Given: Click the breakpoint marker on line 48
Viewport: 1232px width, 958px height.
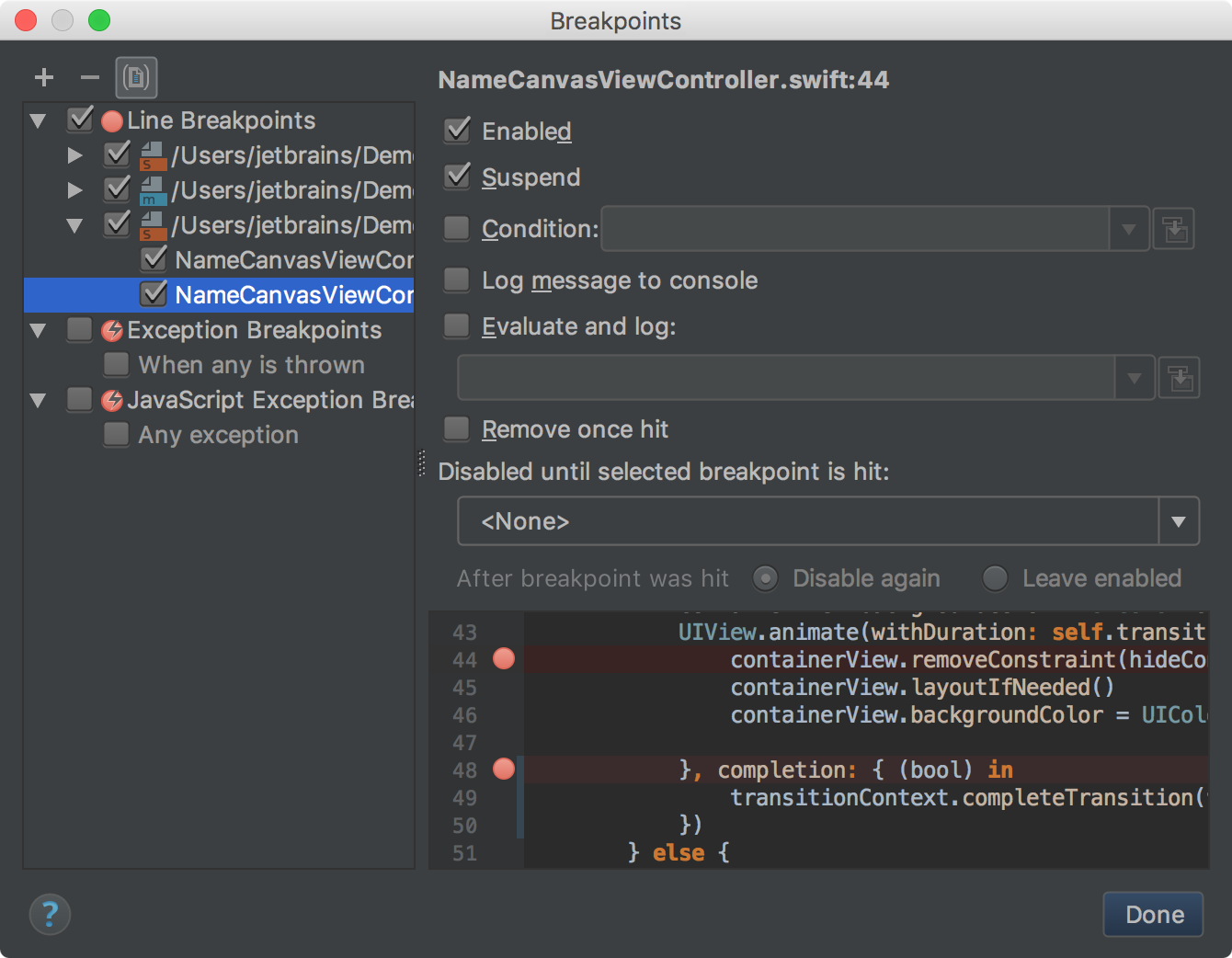Looking at the screenshot, I should coord(503,770).
